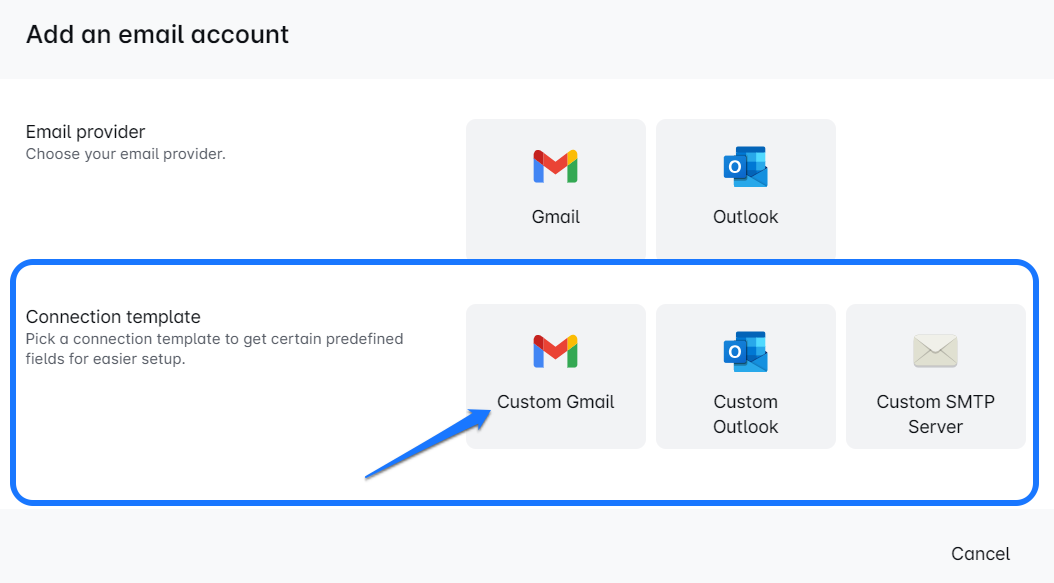The height and width of the screenshot is (583, 1054).
Task: Select the Outlook provider card
Action: [745, 190]
